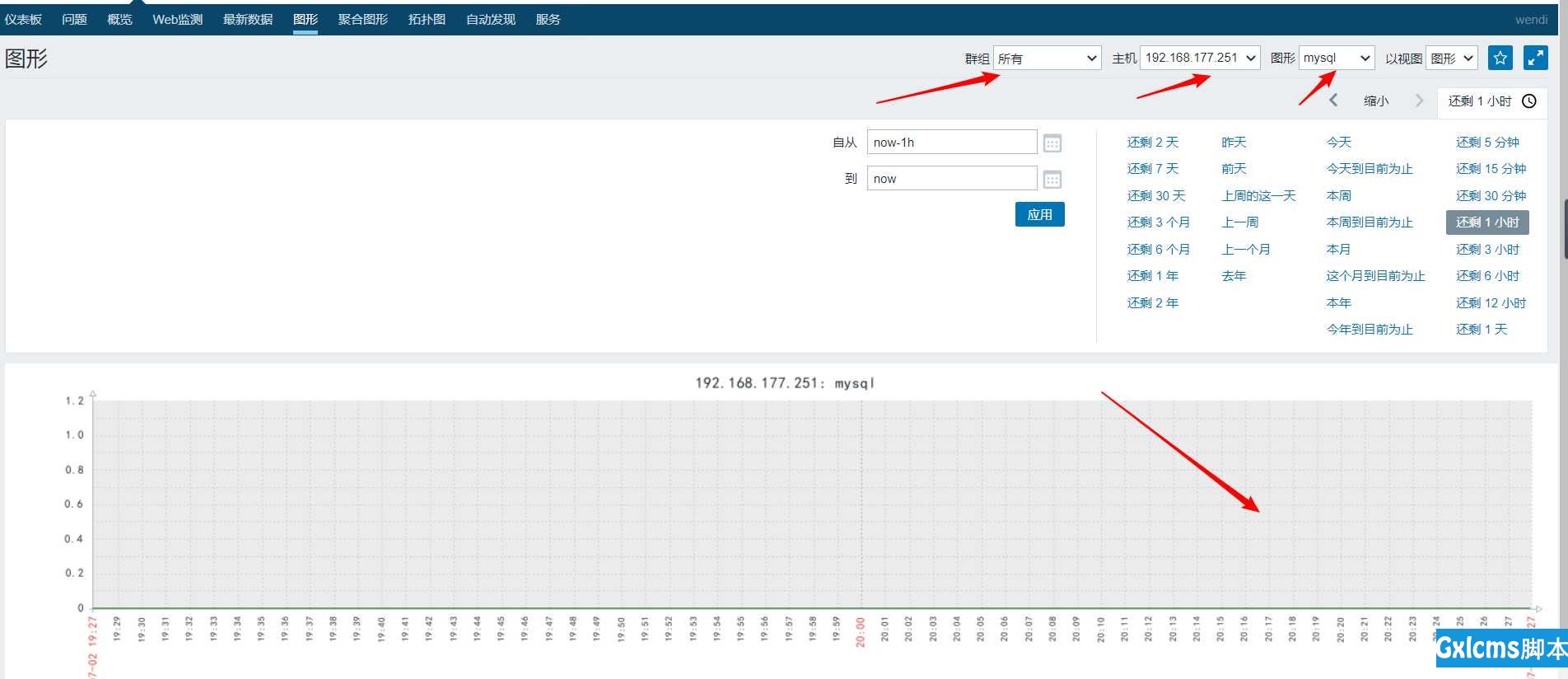Click highlighted 还剩 1 小时 in list
1568x679 pixels.
click(1487, 222)
